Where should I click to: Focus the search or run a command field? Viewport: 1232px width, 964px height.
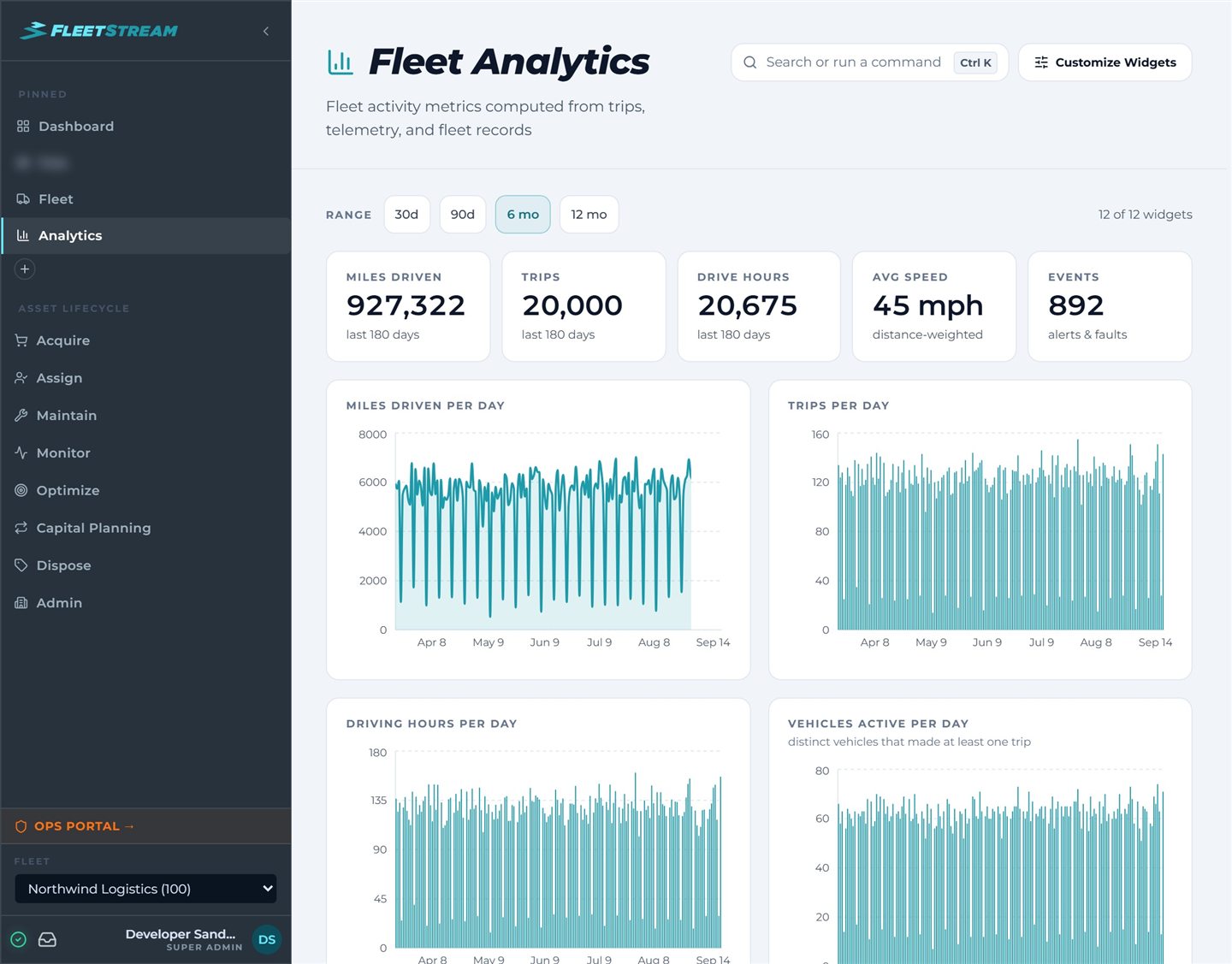click(869, 62)
